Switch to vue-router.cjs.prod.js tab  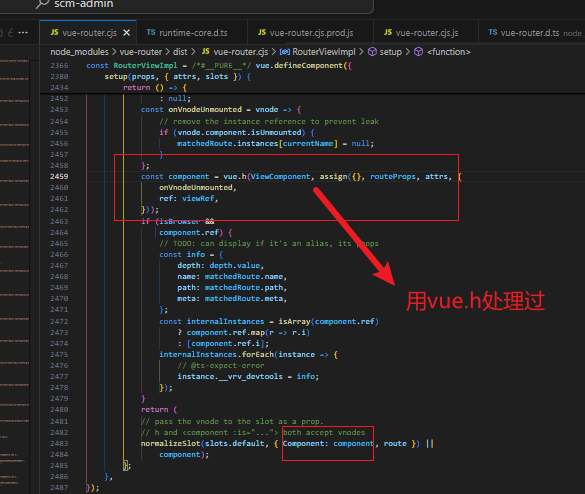[310, 33]
